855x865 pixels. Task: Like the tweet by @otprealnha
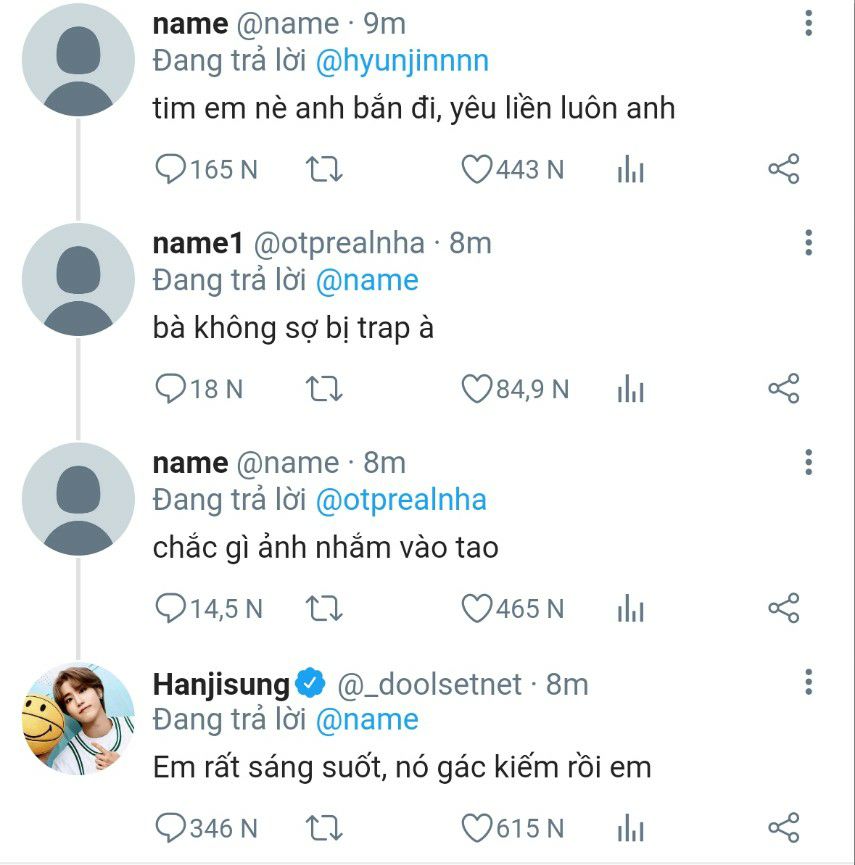(476, 389)
